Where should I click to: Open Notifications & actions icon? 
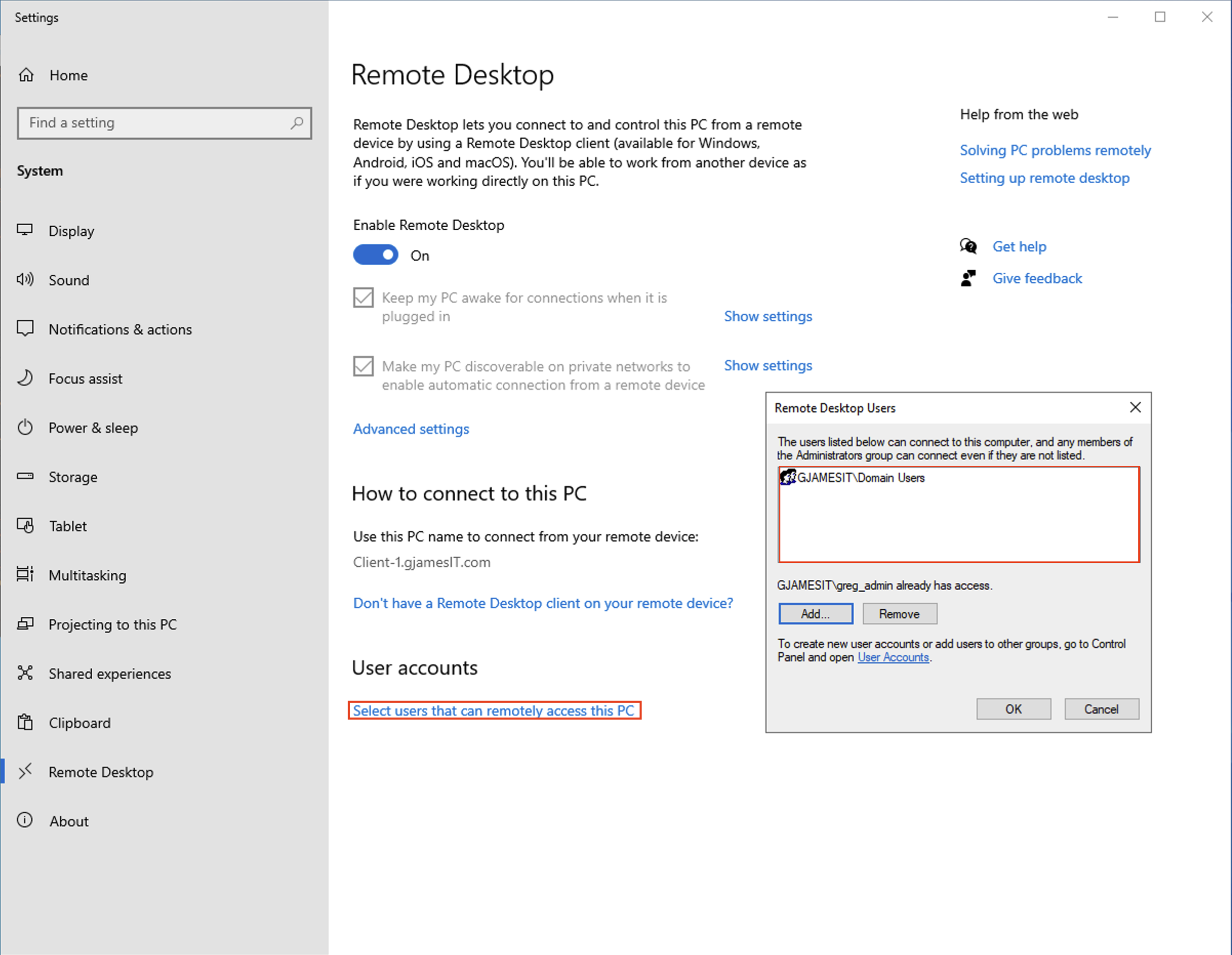tap(26, 329)
